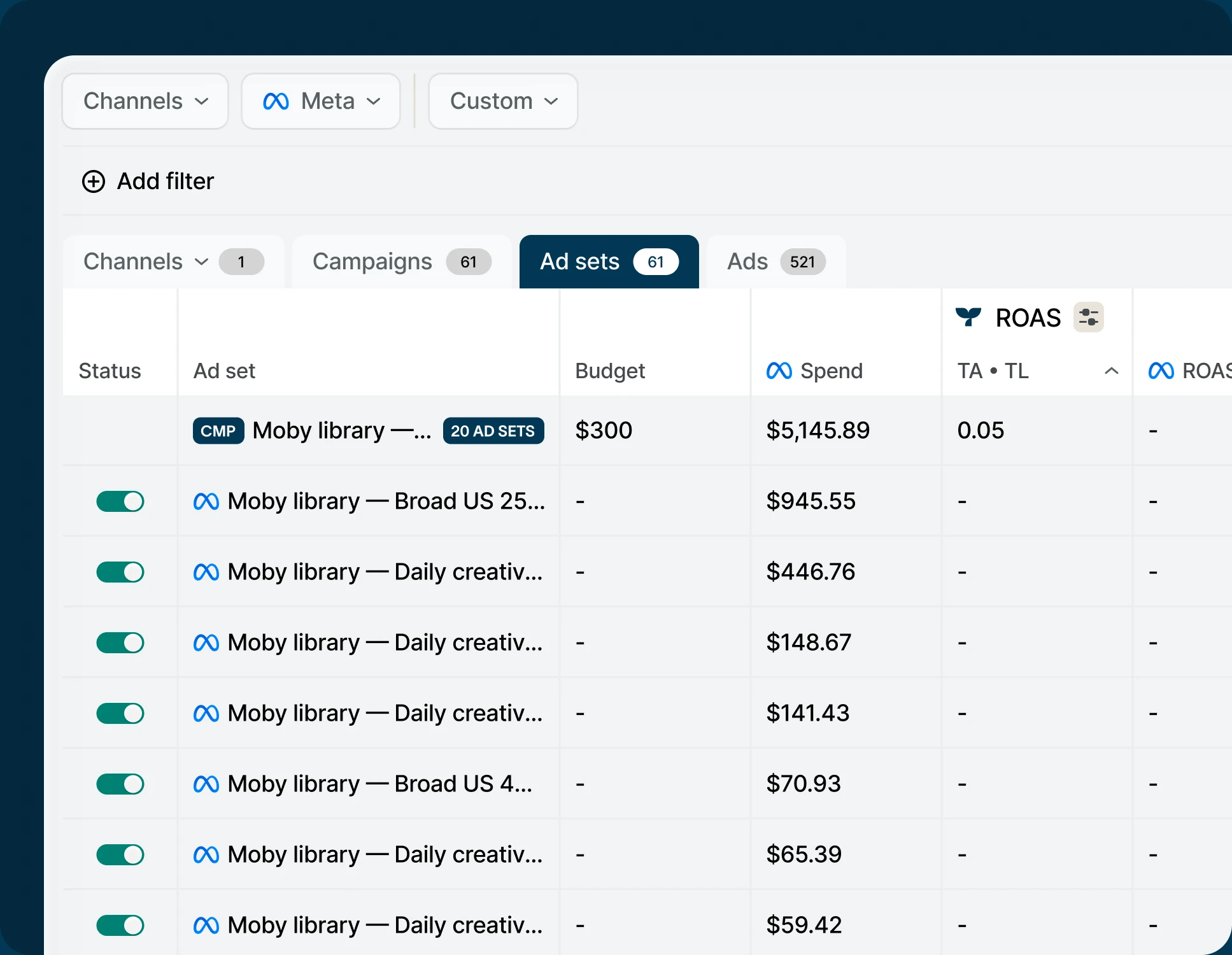
Task: Disable the ad set spending $148.67
Action: (120, 643)
